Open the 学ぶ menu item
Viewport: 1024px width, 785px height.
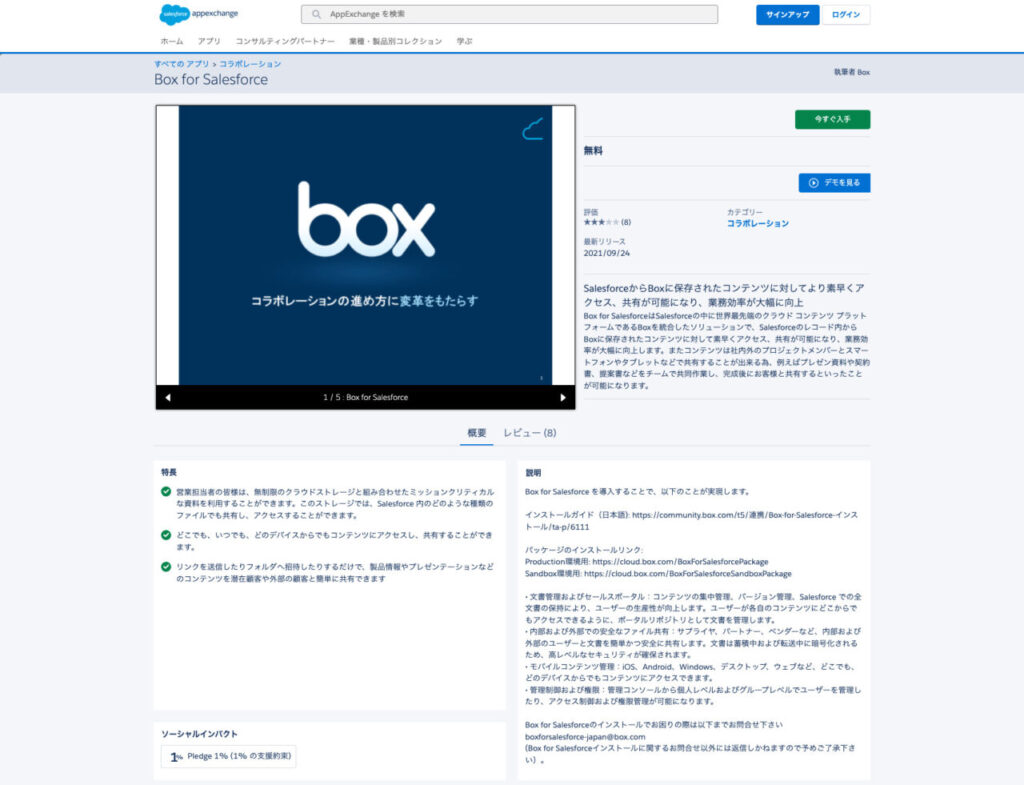[464, 41]
